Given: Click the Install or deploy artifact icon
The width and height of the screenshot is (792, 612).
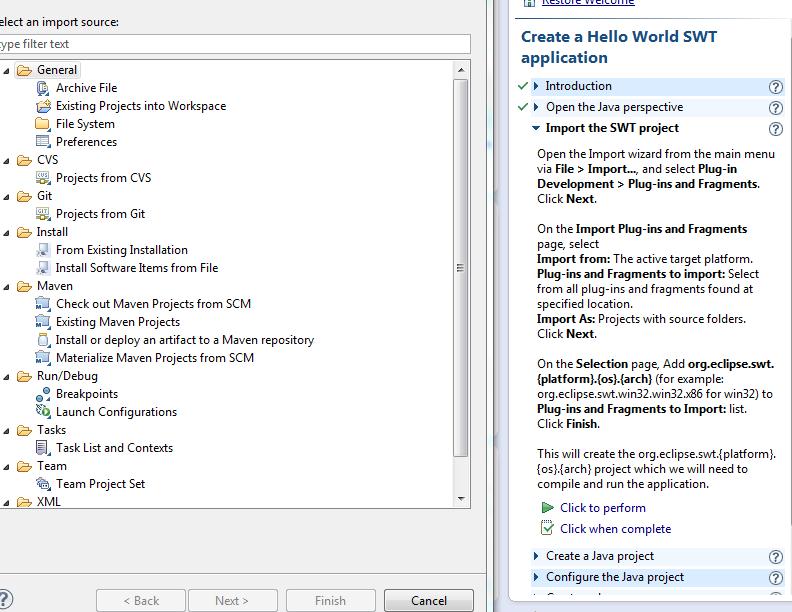Looking at the screenshot, I should click(43, 340).
